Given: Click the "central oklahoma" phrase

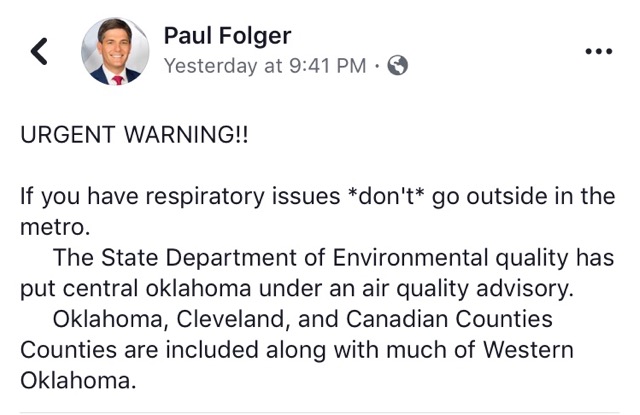Looking at the screenshot, I should click(157, 289).
